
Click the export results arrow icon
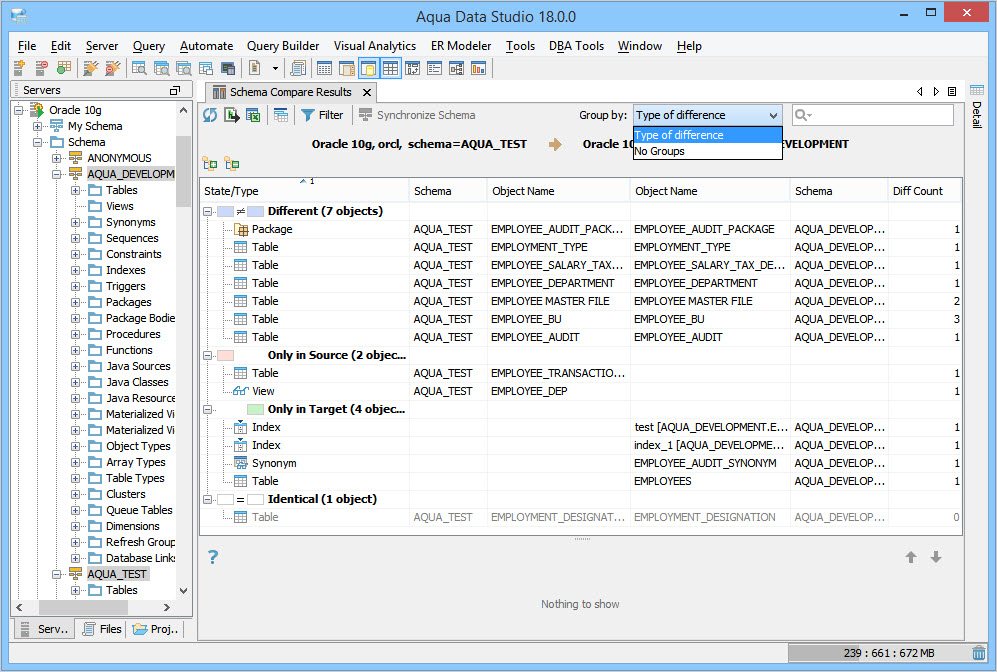[231, 115]
